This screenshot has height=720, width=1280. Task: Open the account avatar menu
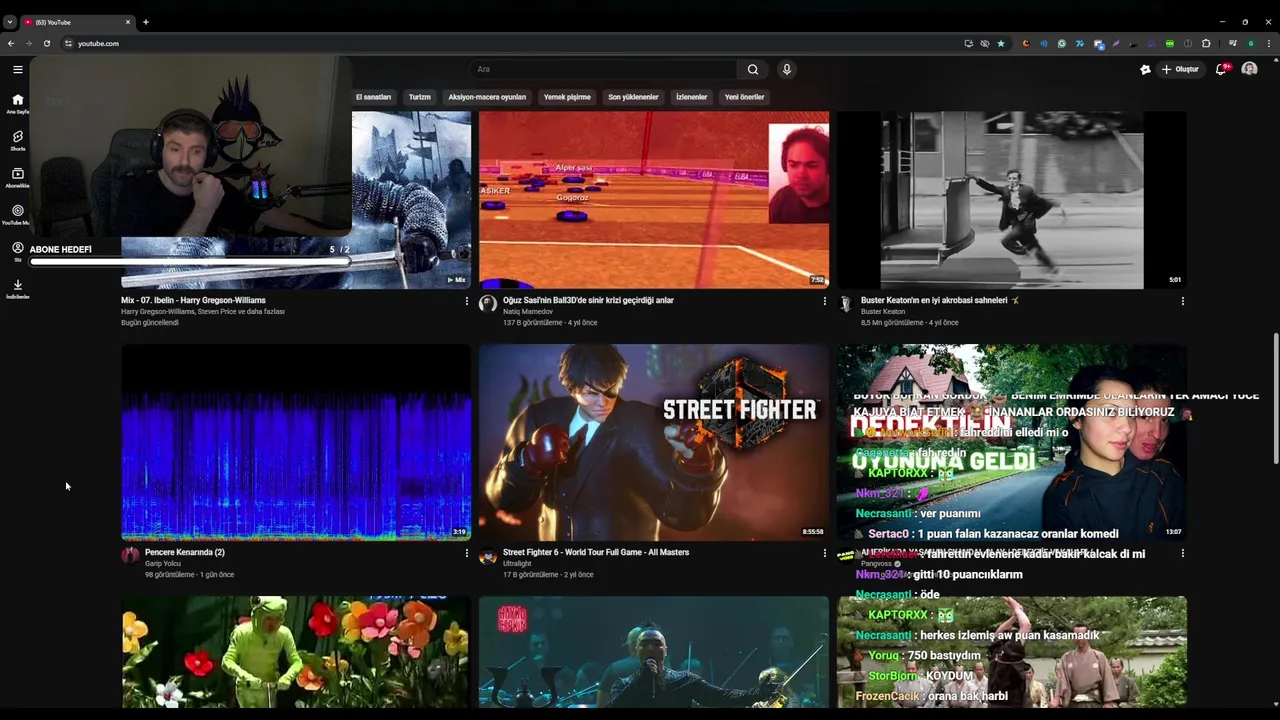pyautogui.click(x=1249, y=69)
